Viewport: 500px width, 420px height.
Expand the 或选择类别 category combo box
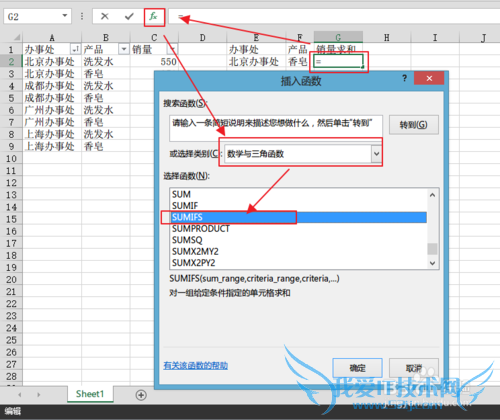click(376, 154)
